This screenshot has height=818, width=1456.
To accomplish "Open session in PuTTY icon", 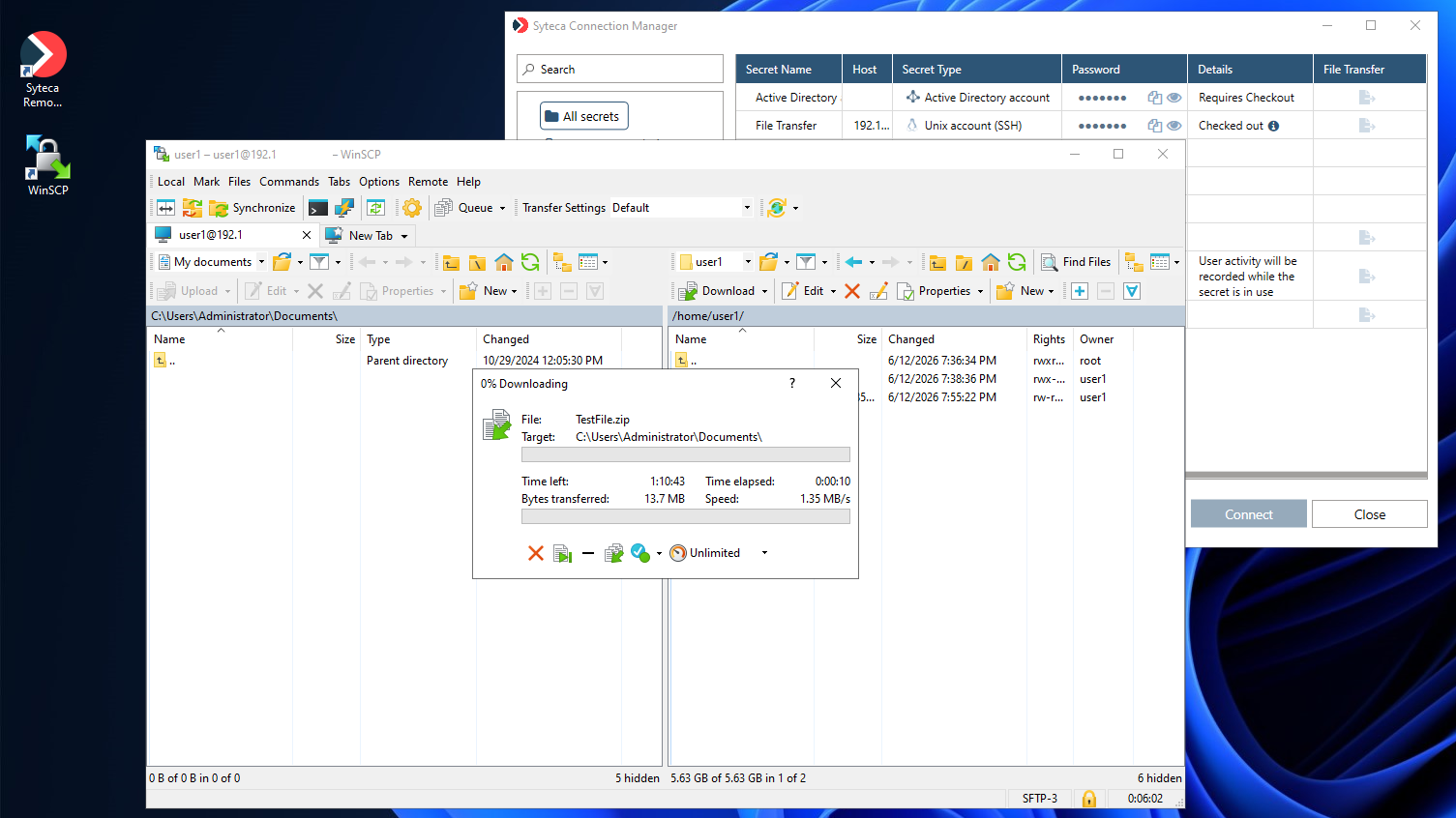I will click(x=344, y=208).
